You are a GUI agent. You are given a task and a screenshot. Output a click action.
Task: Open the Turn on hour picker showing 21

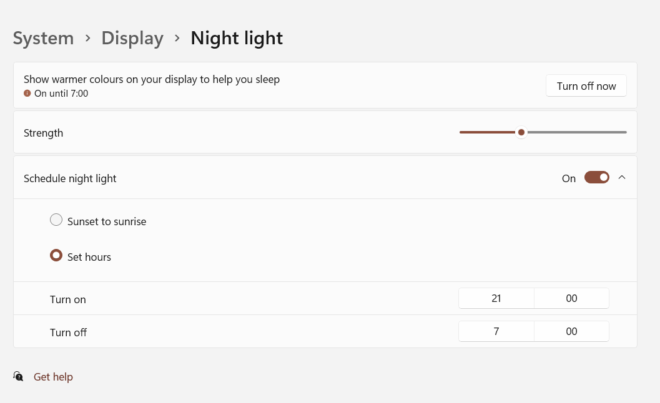[496, 298]
